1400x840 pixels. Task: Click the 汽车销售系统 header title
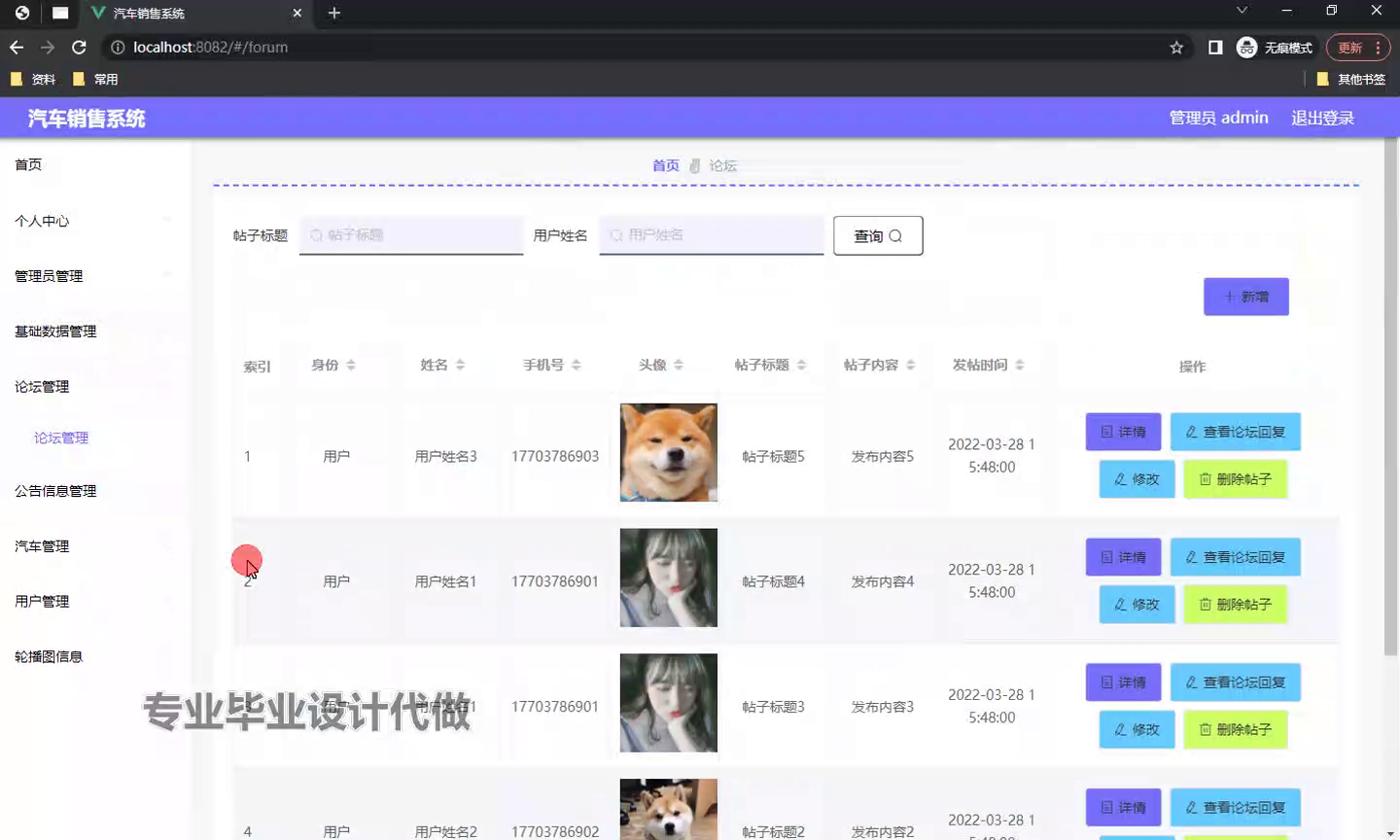[x=87, y=119]
